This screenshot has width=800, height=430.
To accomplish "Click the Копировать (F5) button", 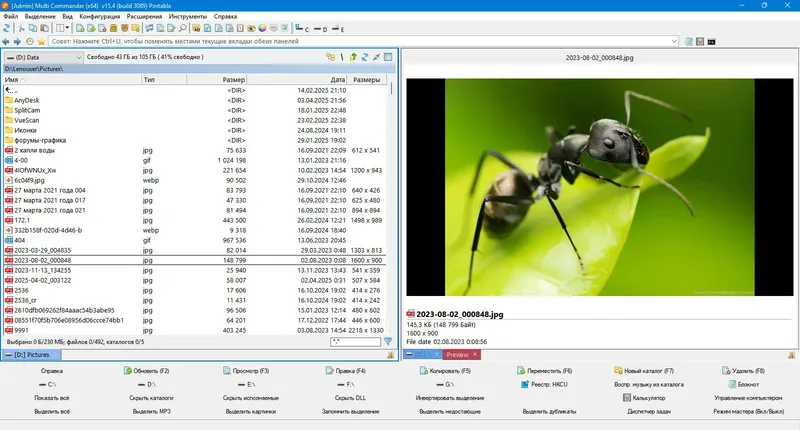I will tap(445, 371).
